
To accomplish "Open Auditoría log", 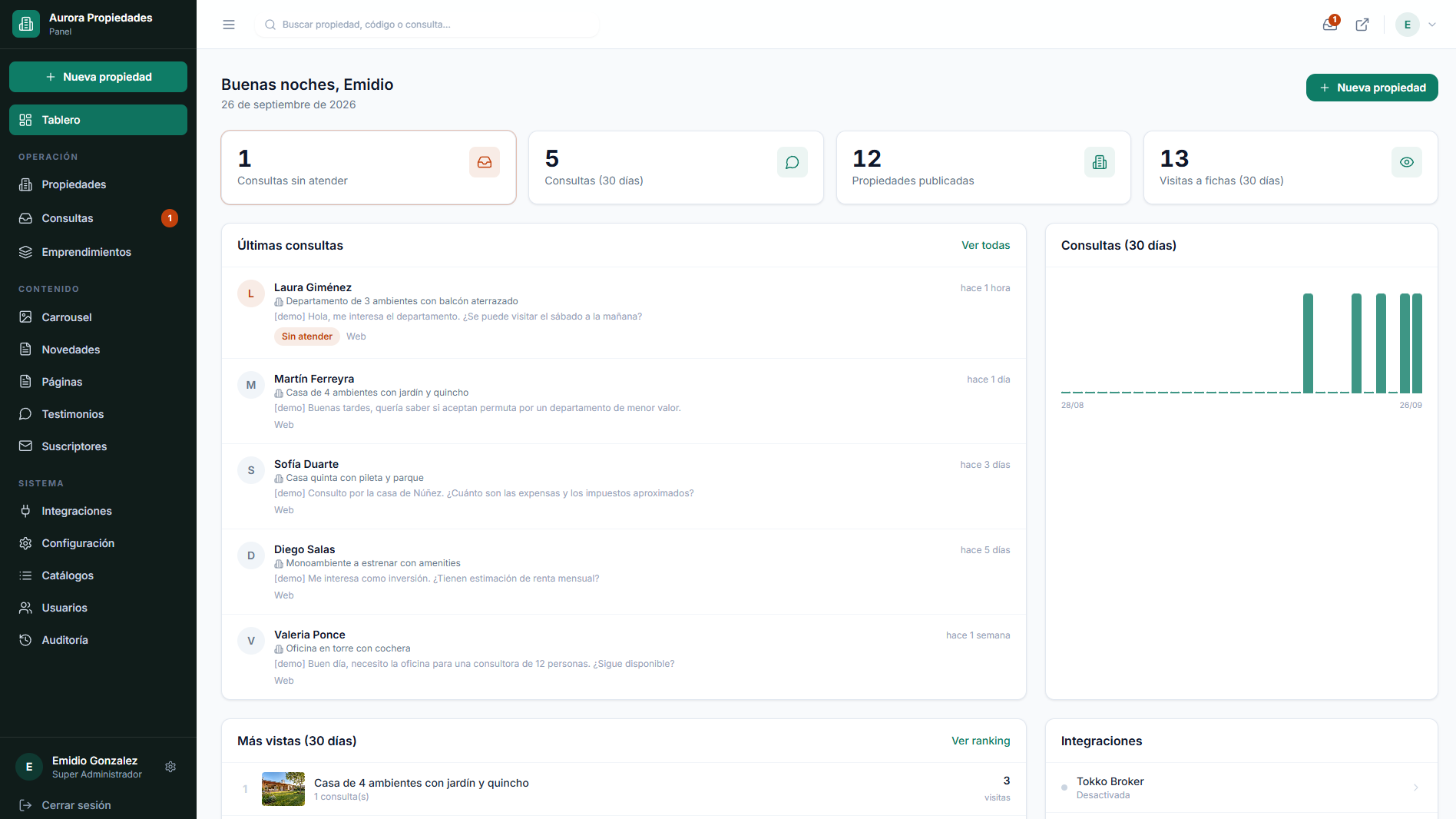I will click(x=98, y=640).
